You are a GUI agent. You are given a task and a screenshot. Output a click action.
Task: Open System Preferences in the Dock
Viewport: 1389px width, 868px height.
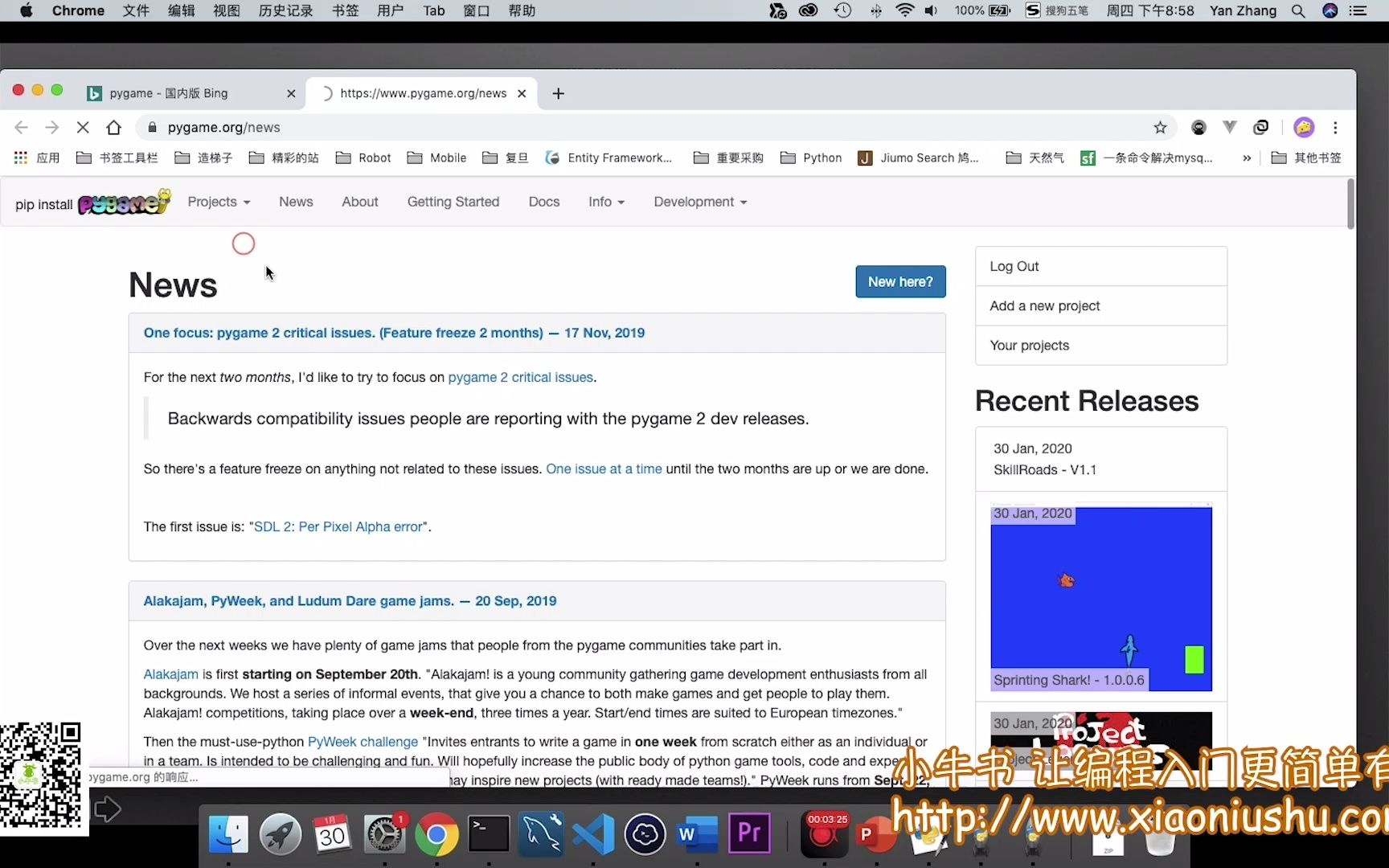coord(384,834)
